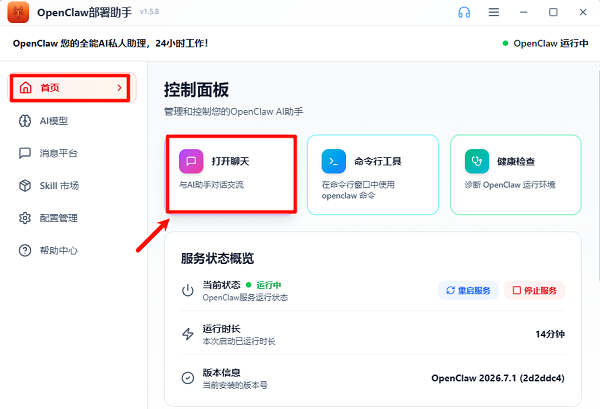Click the green 运行中 status text

[269, 285]
